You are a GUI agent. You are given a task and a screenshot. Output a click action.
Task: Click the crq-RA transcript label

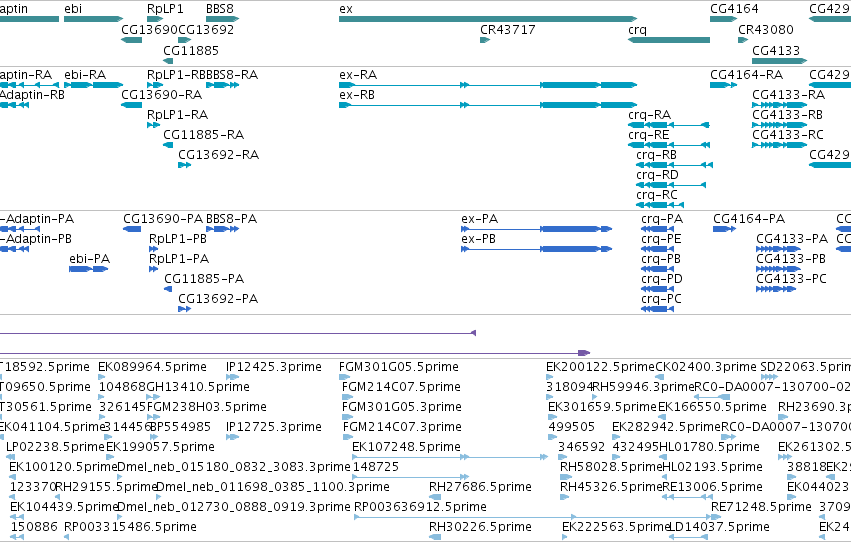coord(650,115)
